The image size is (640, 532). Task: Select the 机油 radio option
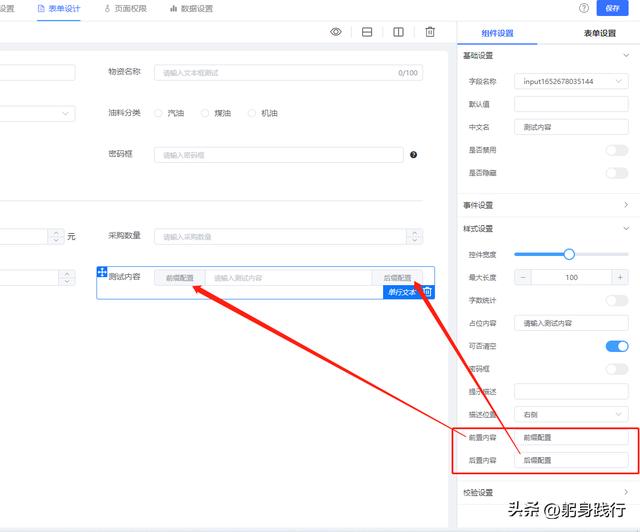pyautogui.click(x=252, y=113)
